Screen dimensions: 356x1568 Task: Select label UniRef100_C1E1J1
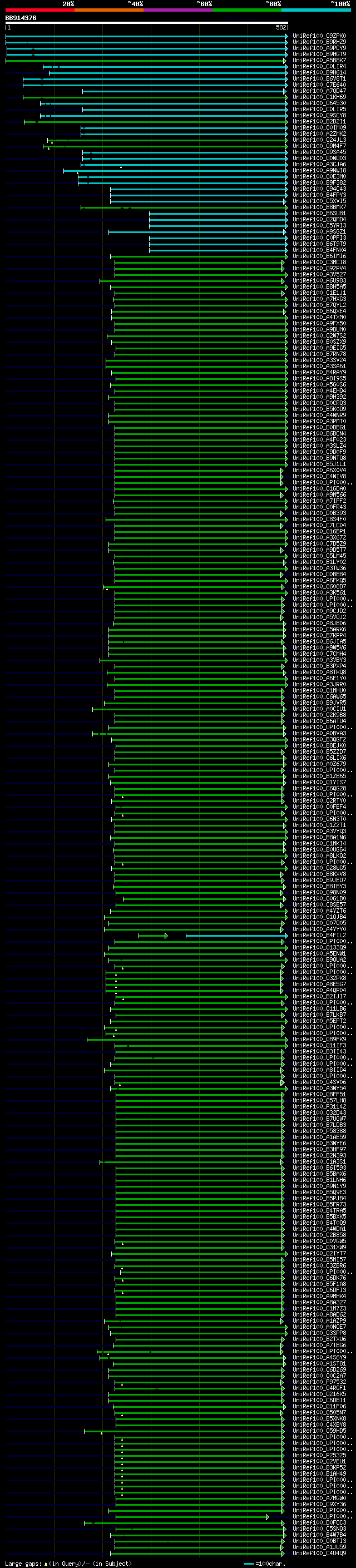point(319,293)
